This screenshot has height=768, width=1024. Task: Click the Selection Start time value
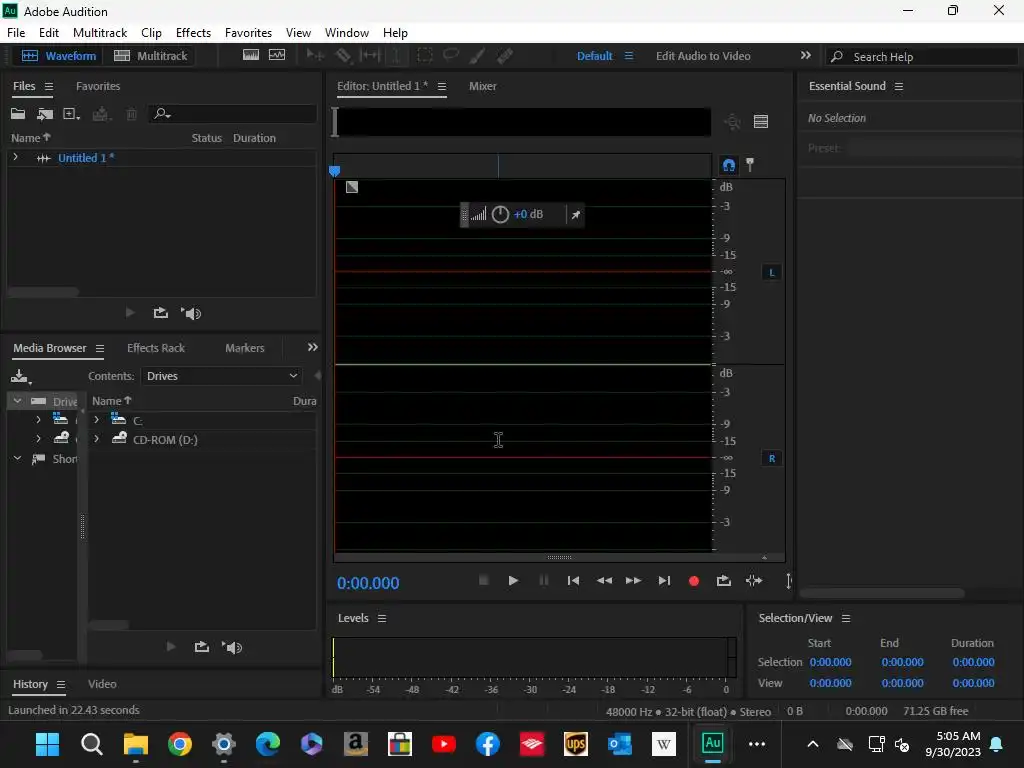click(830, 662)
